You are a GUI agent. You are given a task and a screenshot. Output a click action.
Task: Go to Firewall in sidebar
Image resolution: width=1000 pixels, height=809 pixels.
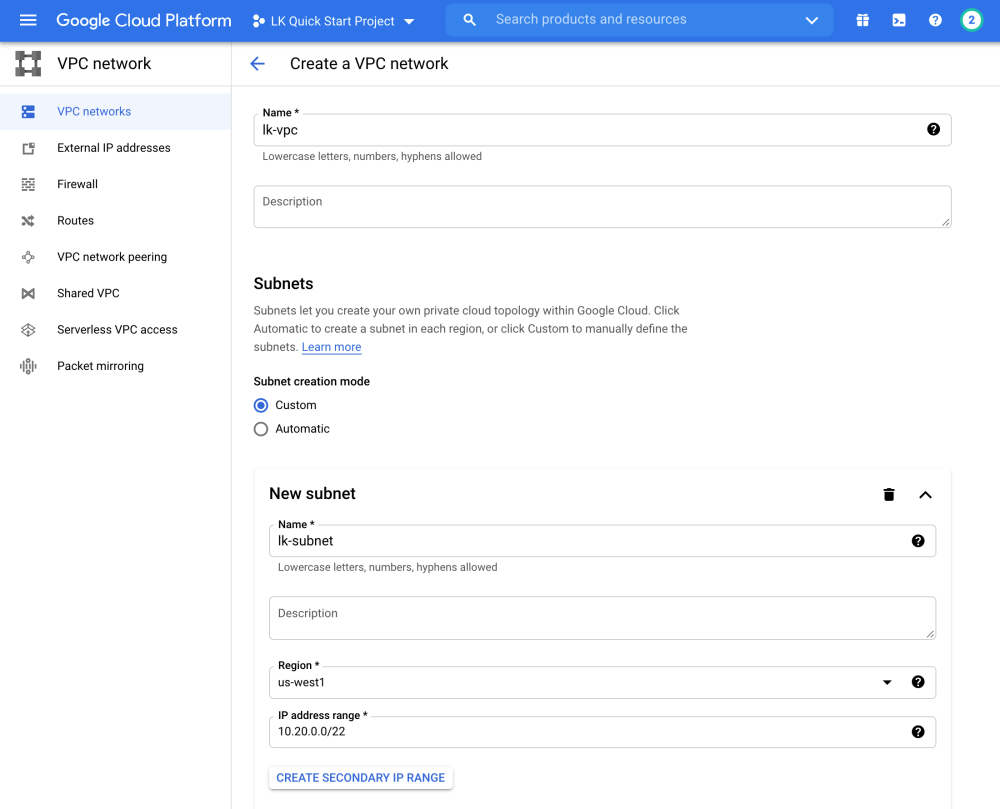[77, 184]
